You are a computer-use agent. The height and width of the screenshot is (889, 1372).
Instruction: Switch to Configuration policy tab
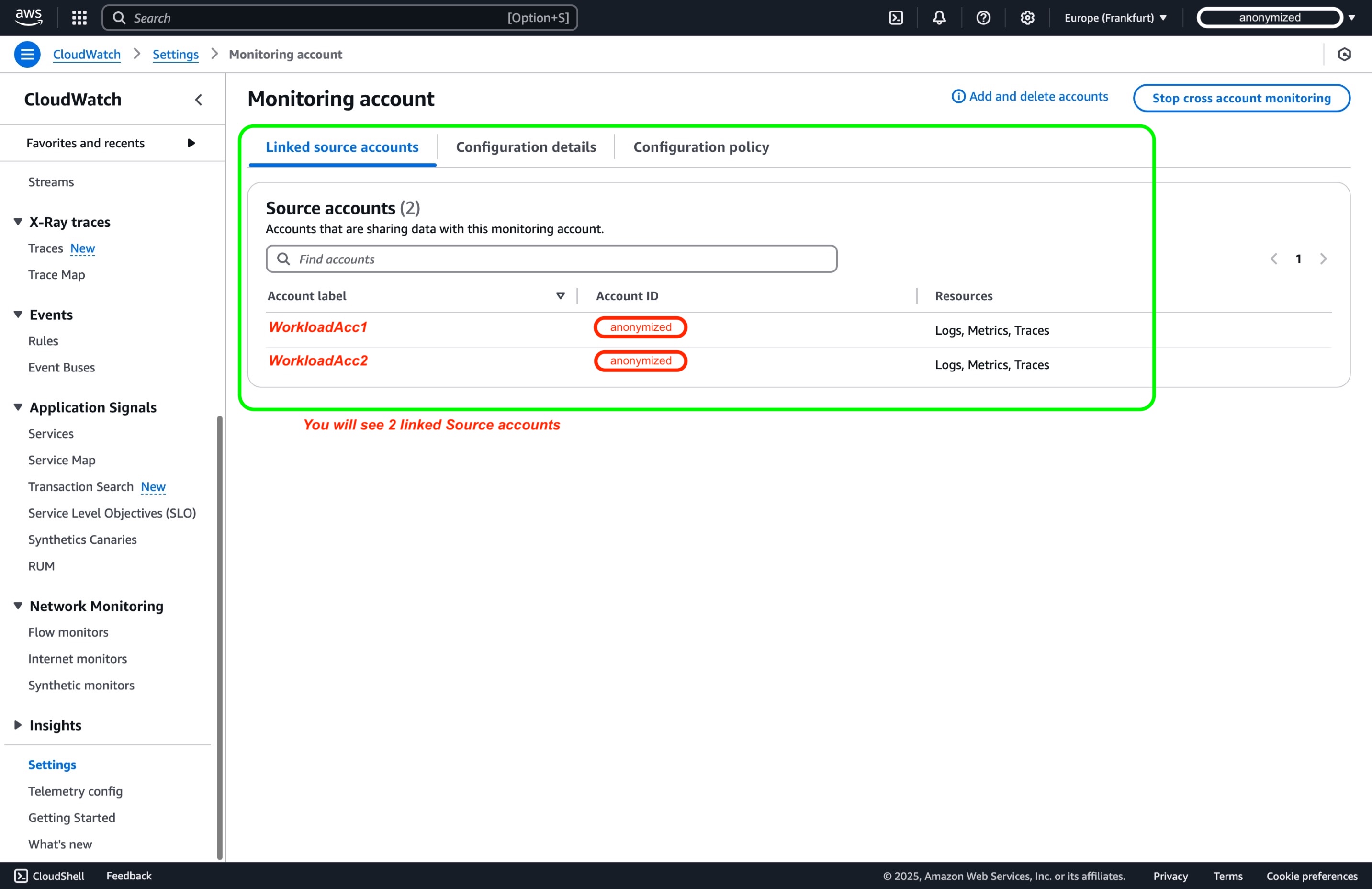click(701, 147)
